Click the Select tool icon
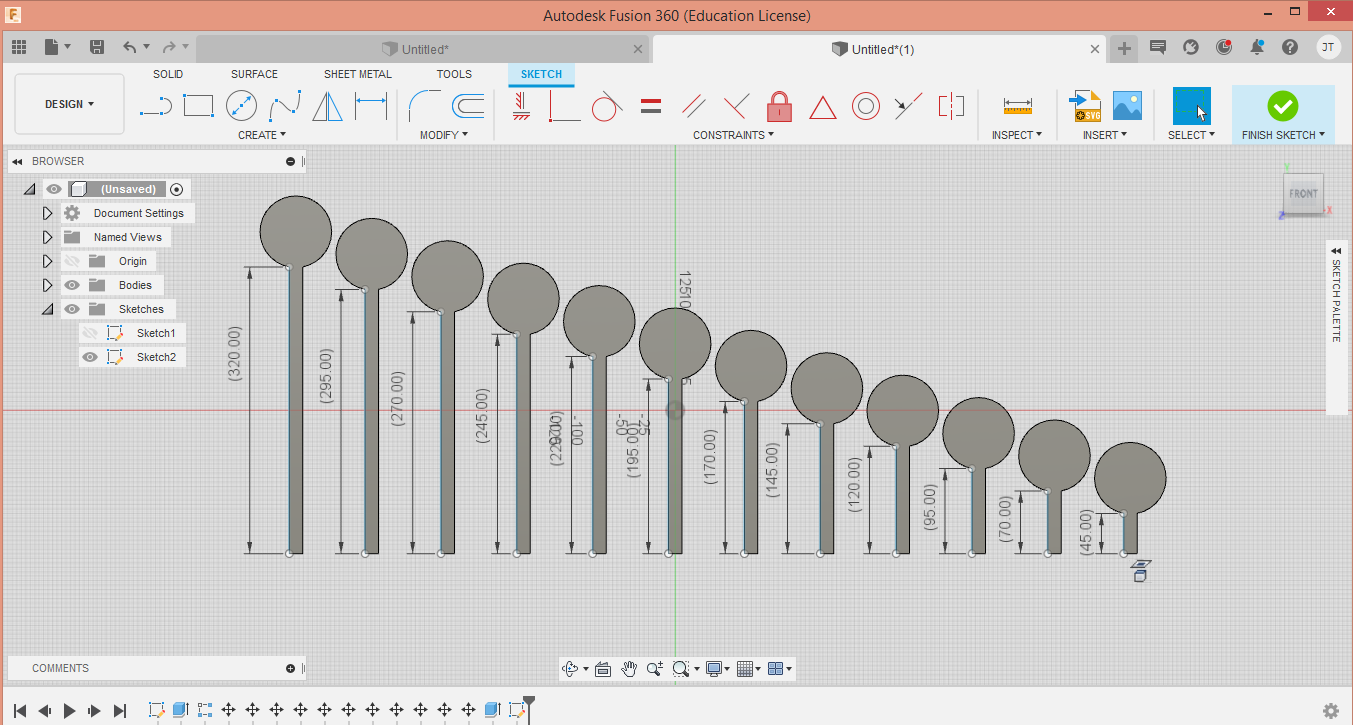The height and width of the screenshot is (725, 1353). [x=1191, y=105]
